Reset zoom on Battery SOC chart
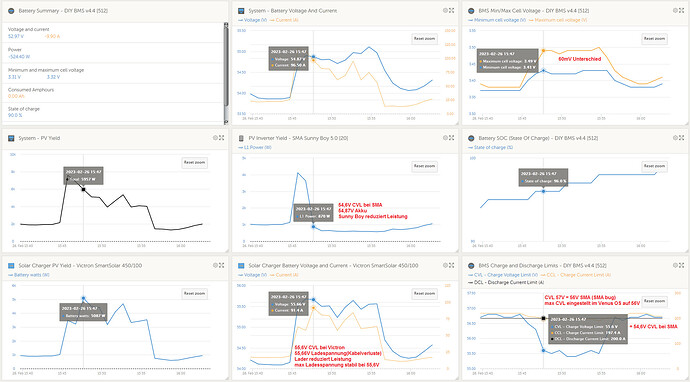This screenshot has height=382, width=690. [x=654, y=166]
